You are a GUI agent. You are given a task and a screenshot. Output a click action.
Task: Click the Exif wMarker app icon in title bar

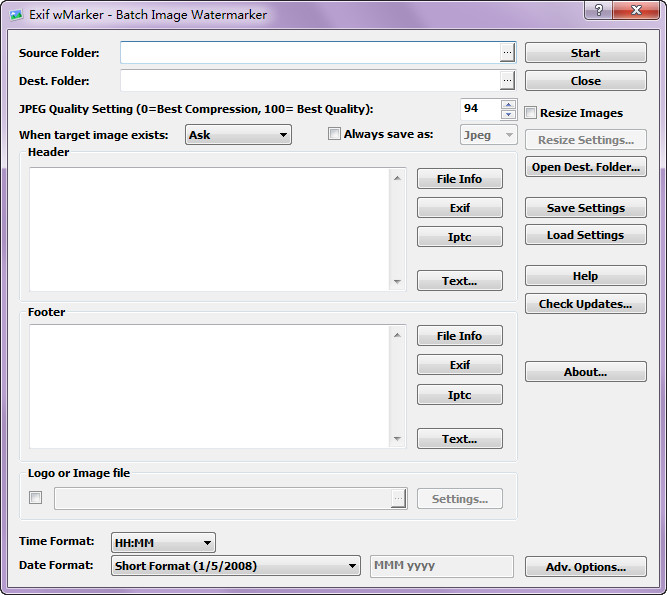(x=16, y=15)
